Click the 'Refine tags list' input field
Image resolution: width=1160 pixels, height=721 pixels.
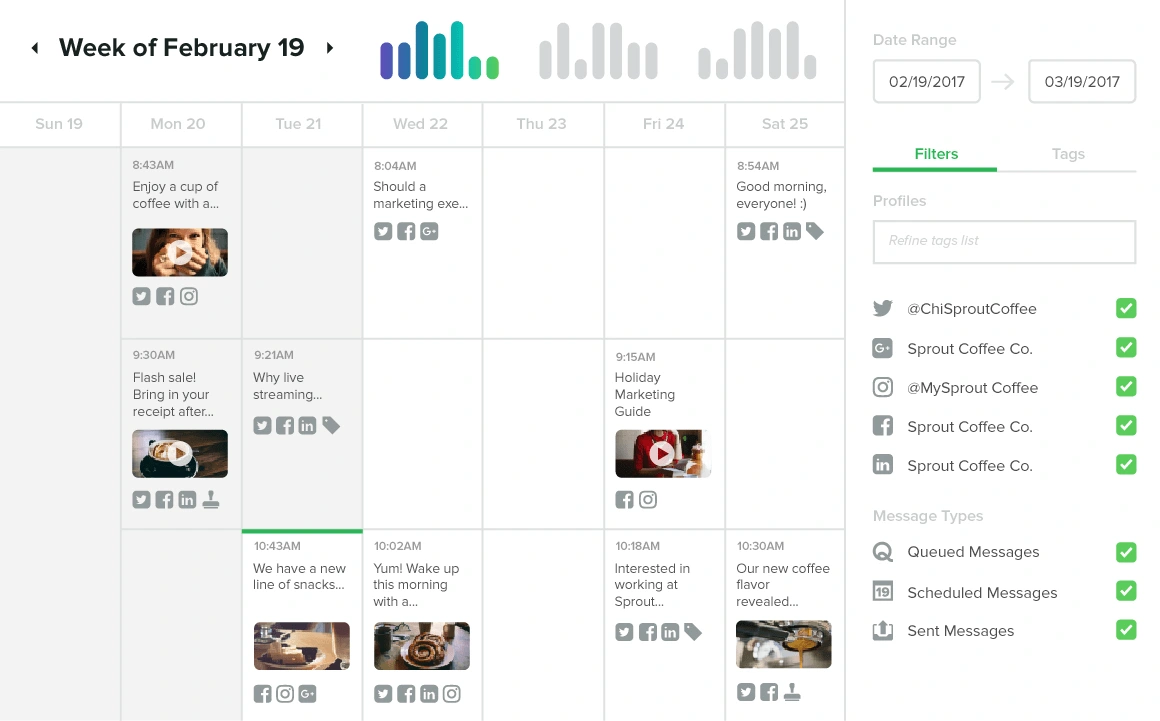pos(1004,241)
